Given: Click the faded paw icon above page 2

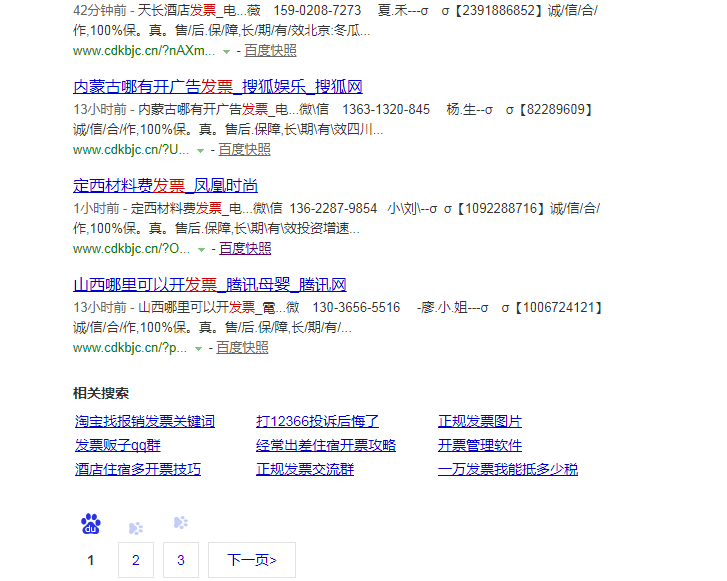Looking at the screenshot, I should coord(136,528).
